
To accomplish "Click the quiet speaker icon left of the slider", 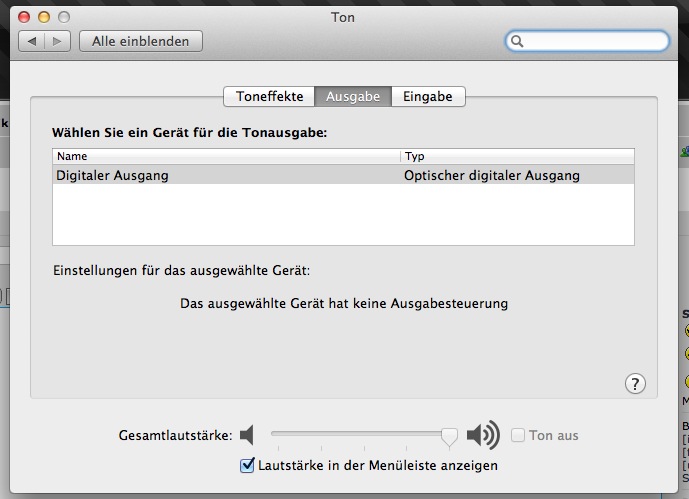I will (x=248, y=435).
